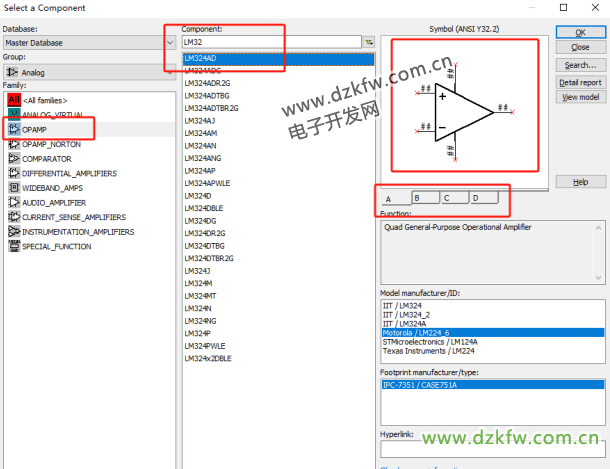Select LM324AJ in the component list
Viewport: 610px width, 469px height.
coord(200,120)
